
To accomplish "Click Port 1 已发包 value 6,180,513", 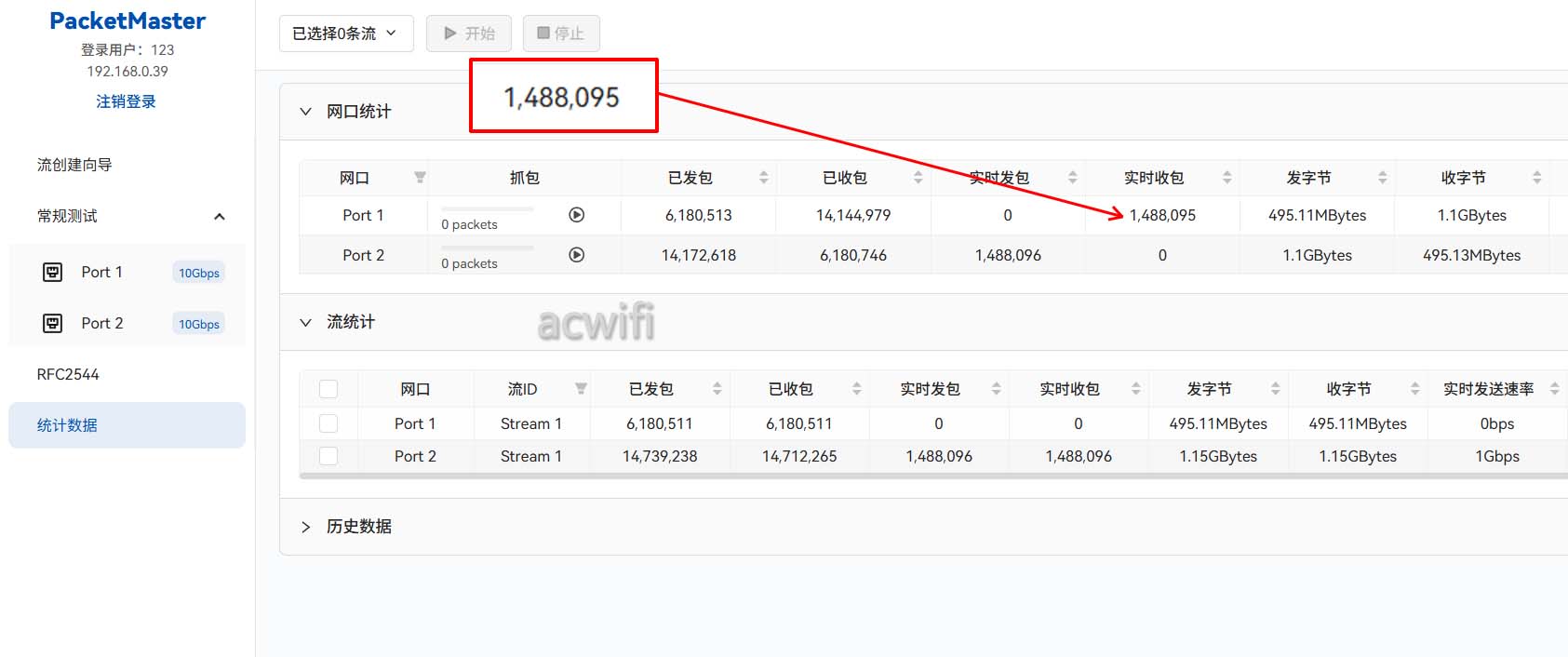I will coord(699,215).
